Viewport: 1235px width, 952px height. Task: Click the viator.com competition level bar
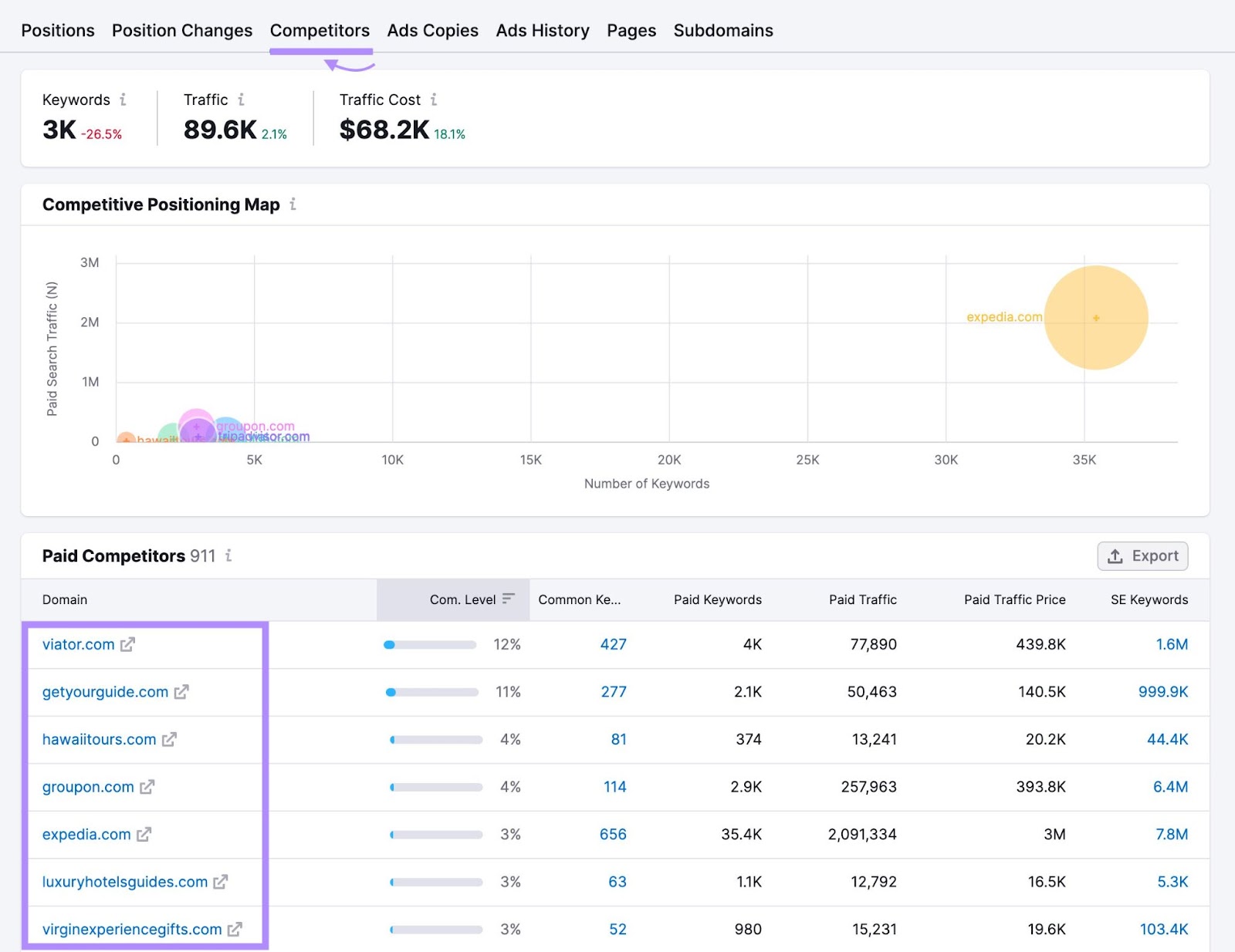point(430,645)
